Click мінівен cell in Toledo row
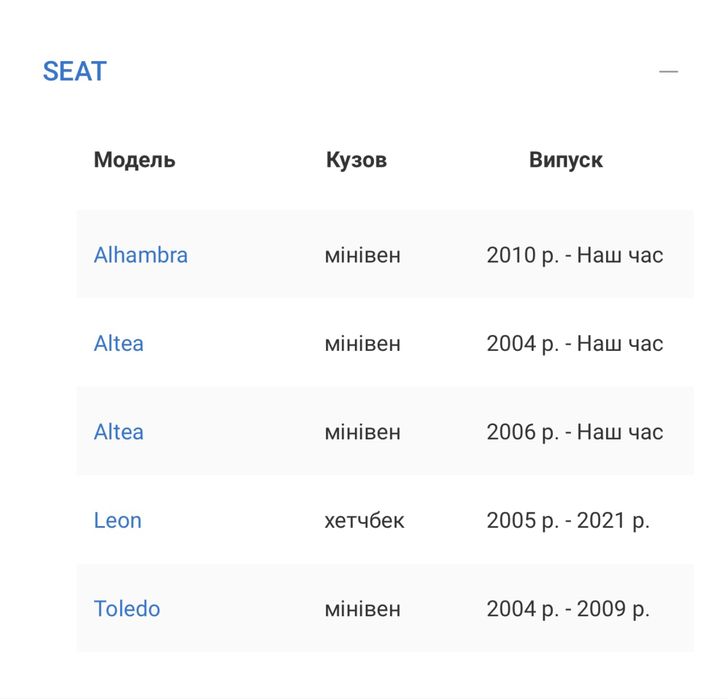Screen dimensions: 728x699 click(x=362, y=609)
